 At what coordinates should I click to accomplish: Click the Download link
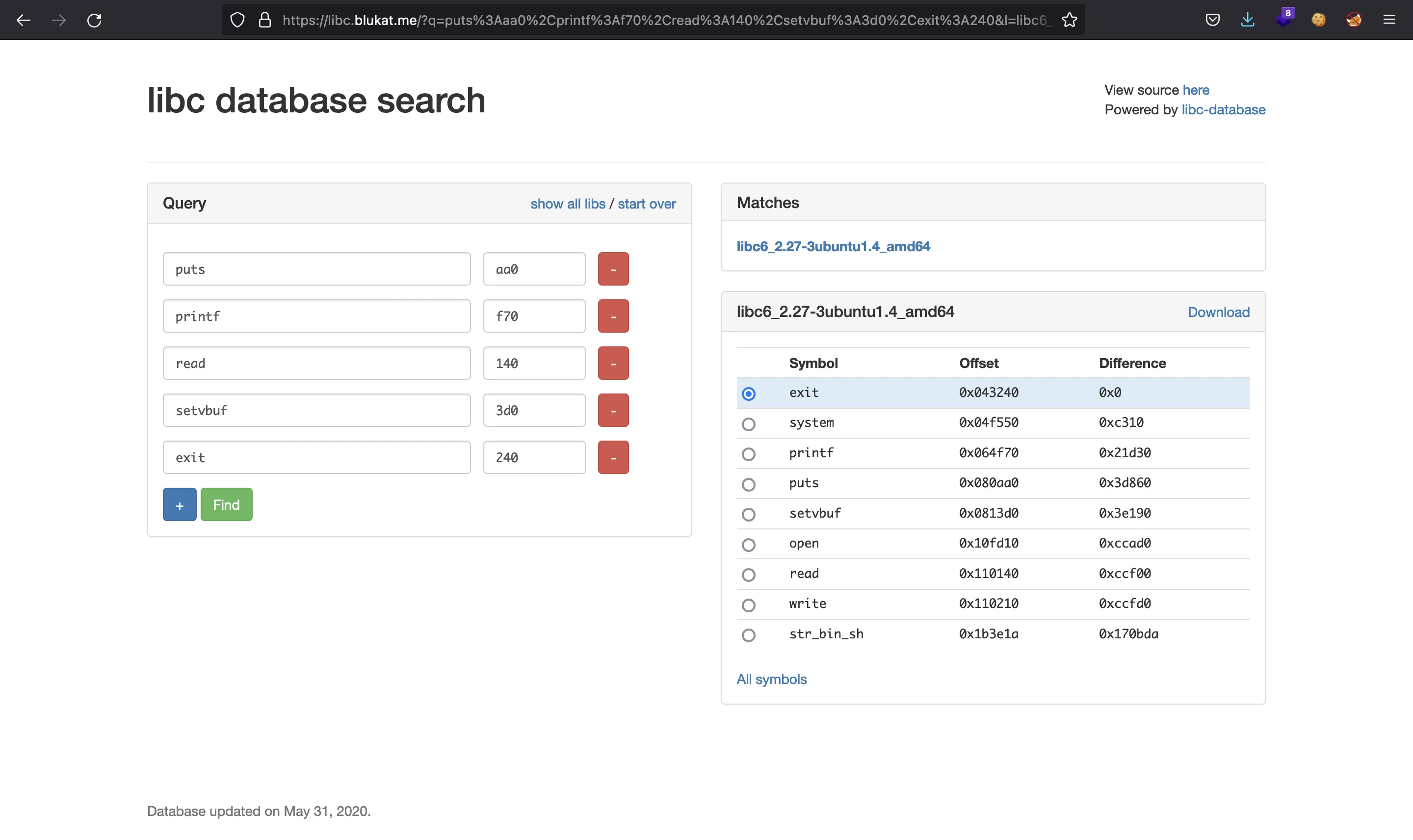pos(1218,312)
